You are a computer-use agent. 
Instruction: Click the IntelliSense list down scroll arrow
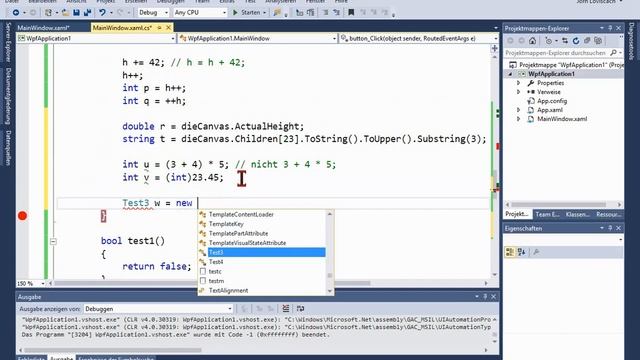(330, 291)
